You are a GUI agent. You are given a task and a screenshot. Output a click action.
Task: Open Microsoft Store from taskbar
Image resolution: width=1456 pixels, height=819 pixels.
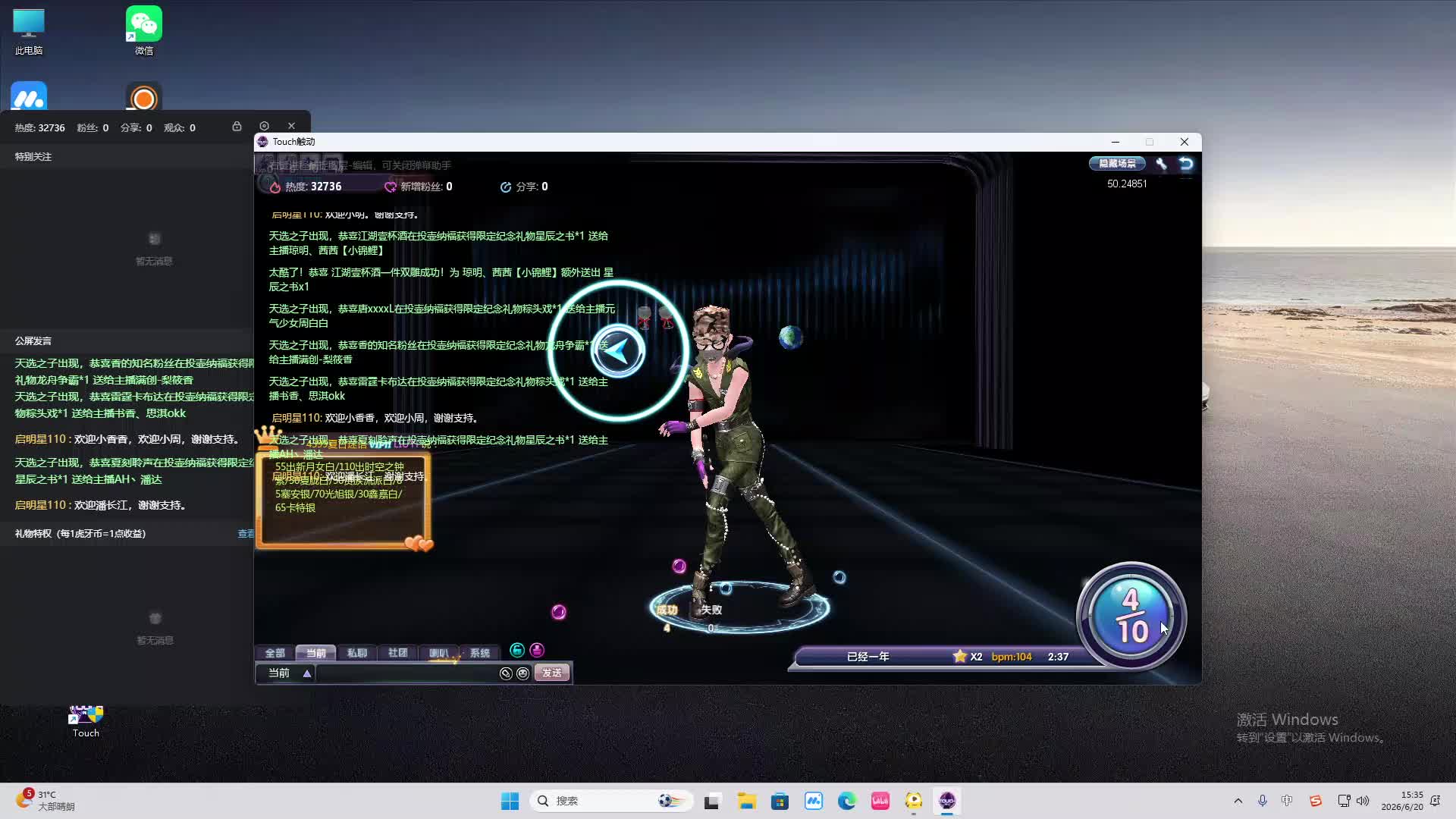(x=780, y=801)
